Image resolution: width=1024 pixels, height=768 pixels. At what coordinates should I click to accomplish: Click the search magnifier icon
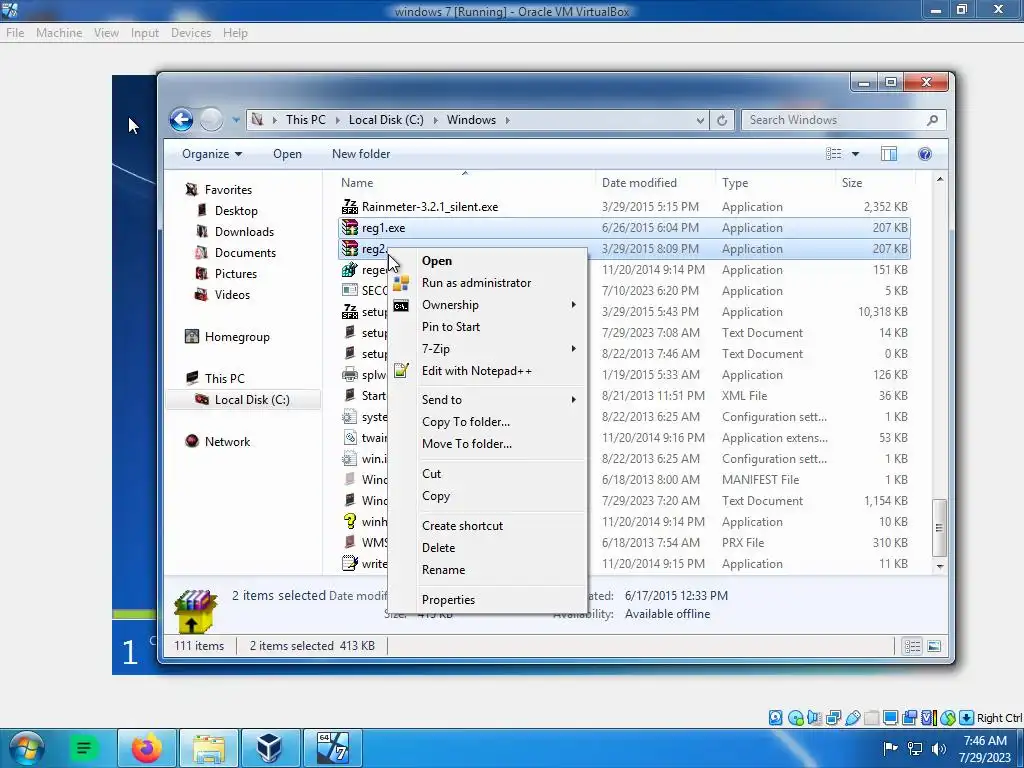933,120
